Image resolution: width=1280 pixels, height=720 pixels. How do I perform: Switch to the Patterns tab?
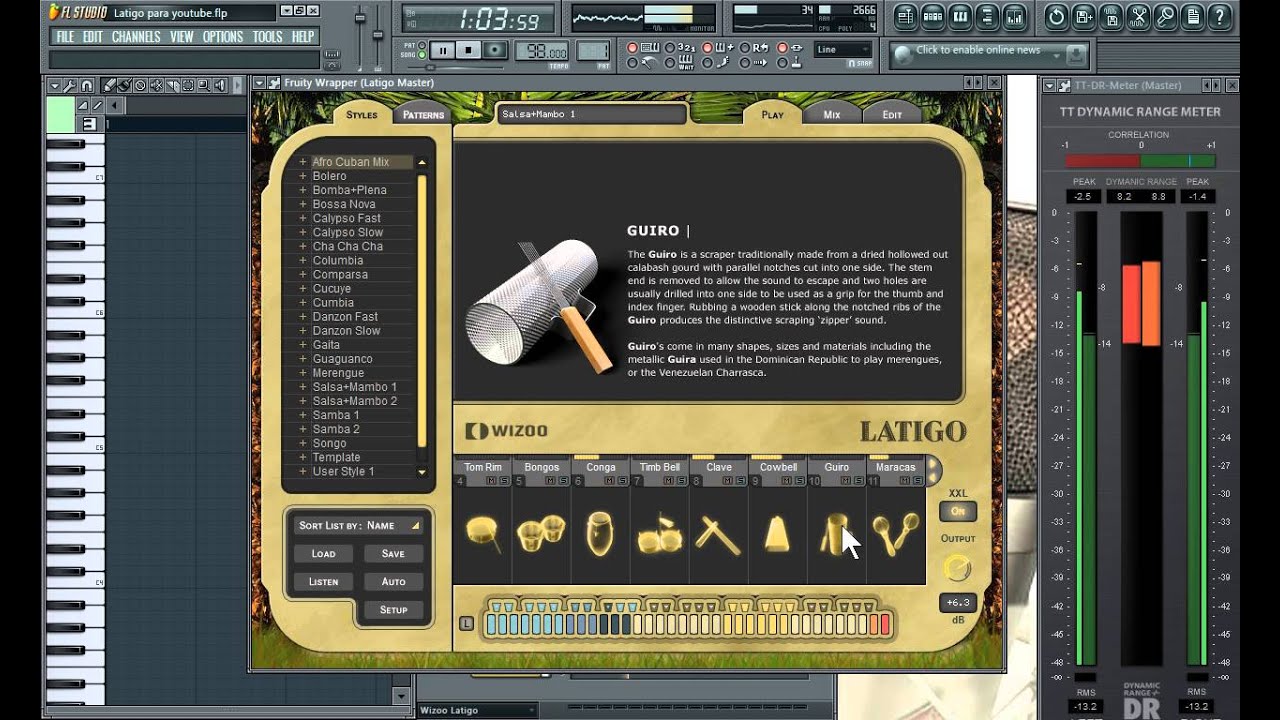coord(423,115)
